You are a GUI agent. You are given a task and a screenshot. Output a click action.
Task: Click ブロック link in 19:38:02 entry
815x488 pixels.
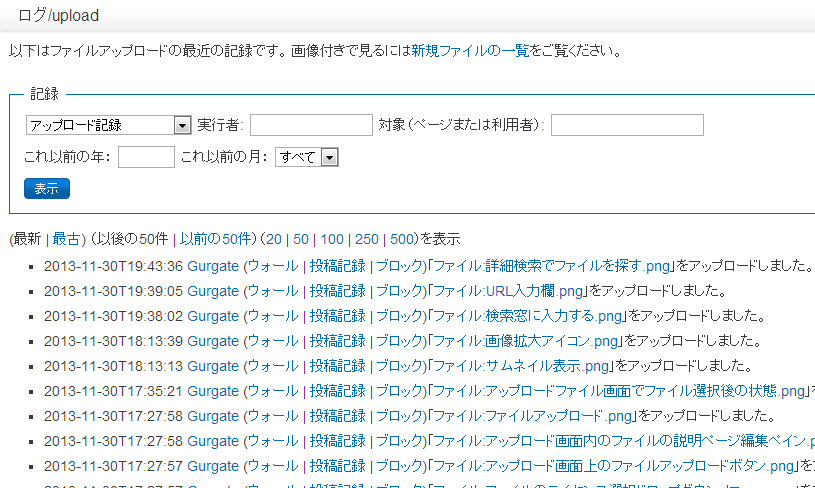398,316
